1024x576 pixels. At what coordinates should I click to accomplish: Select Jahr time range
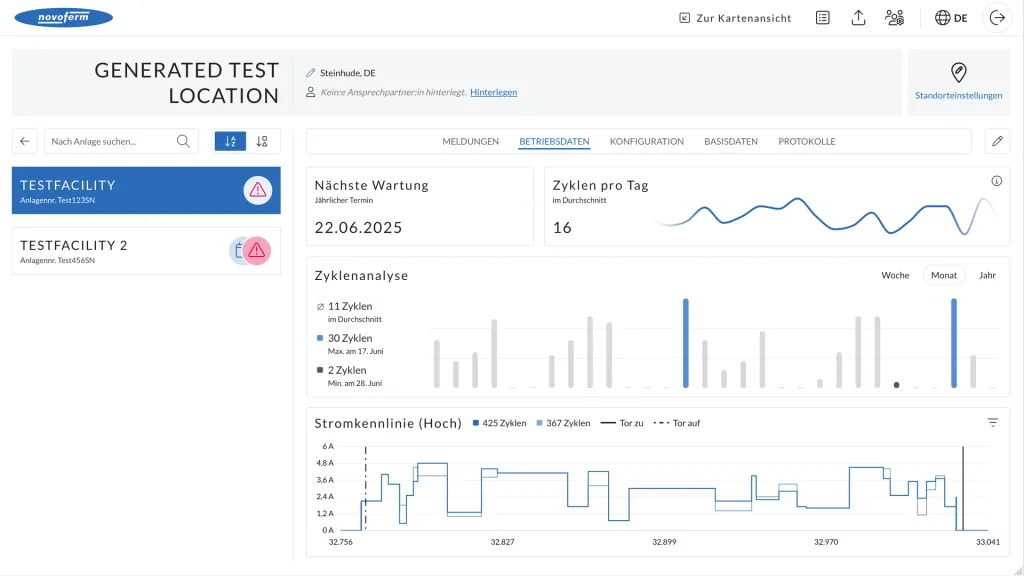(987, 275)
